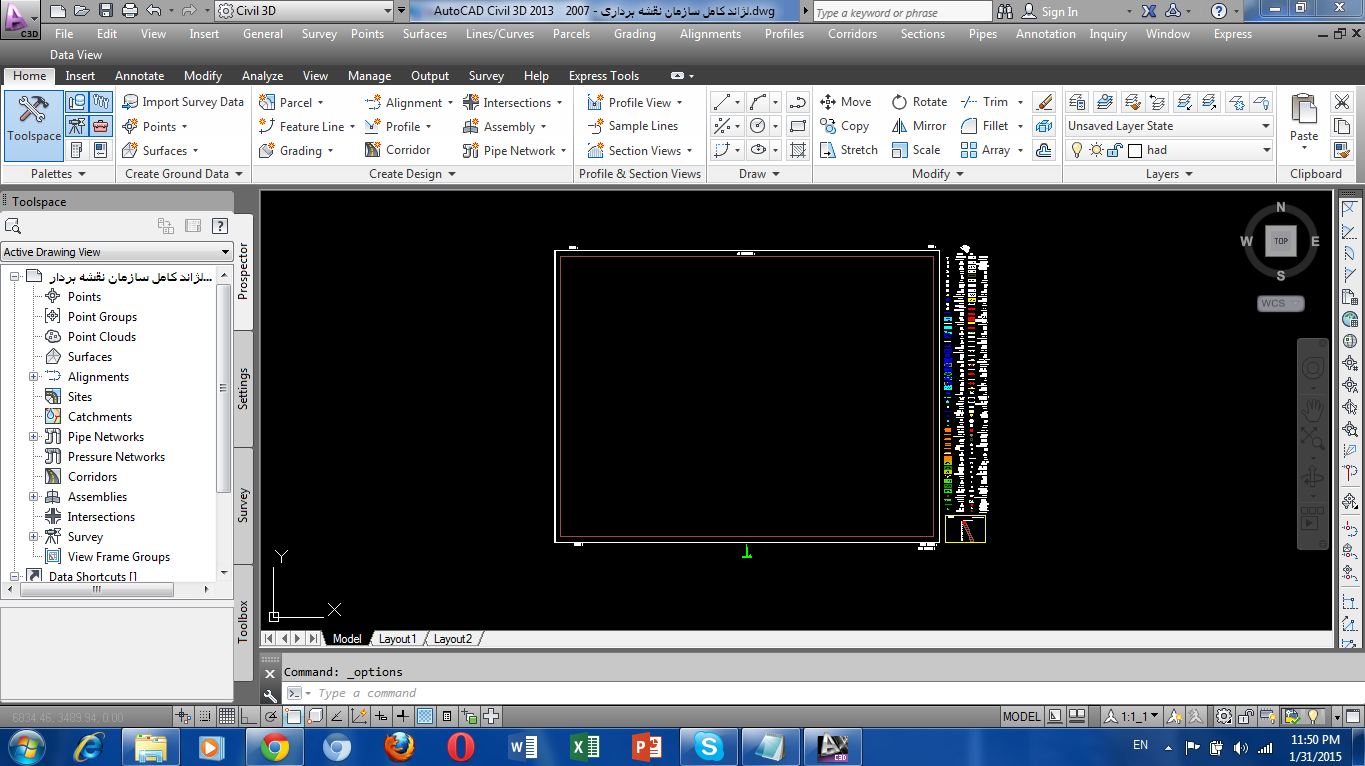The height and width of the screenshot is (766, 1365).
Task: Open the Civil 3D workspace dropdown
Action: tap(387, 11)
